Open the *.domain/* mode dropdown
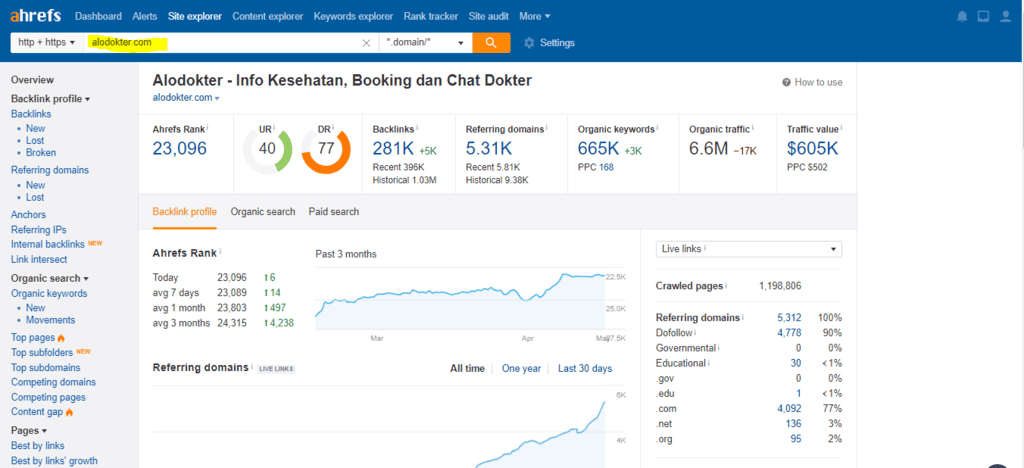 (x=426, y=42)
